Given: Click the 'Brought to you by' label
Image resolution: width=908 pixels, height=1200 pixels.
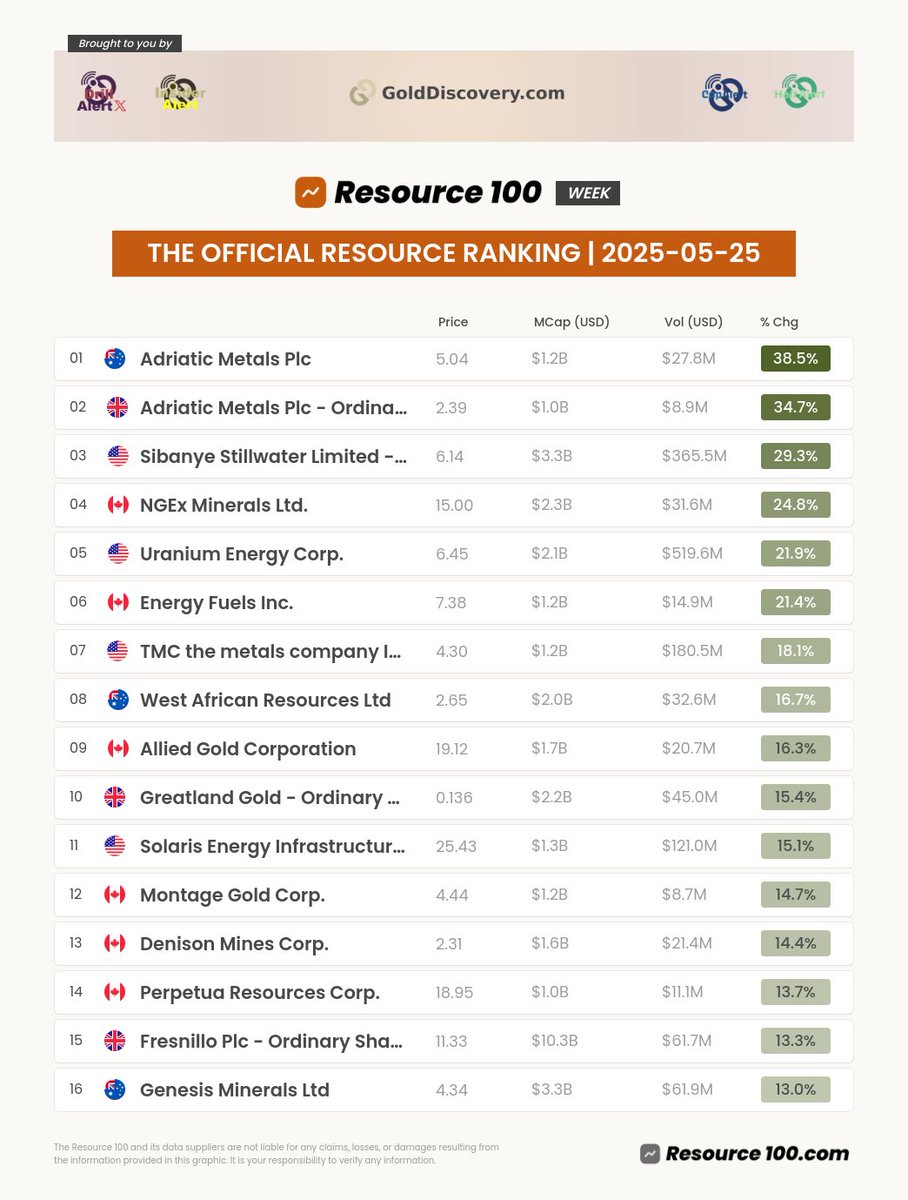Looking at the screenshot, I should pos(125,44).
